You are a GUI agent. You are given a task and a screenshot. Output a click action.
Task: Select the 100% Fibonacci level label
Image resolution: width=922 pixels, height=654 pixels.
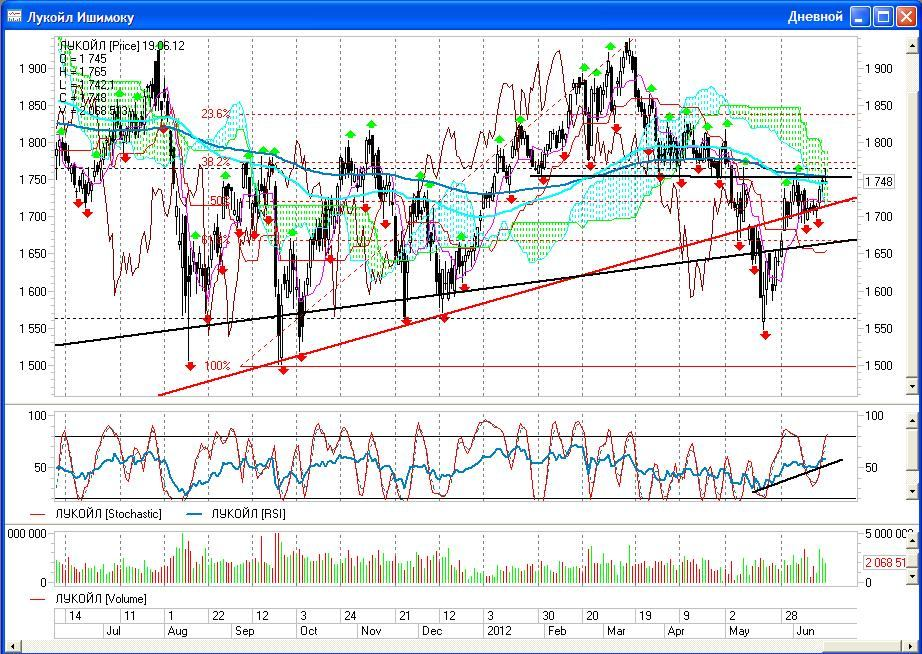tap(217, 366)
